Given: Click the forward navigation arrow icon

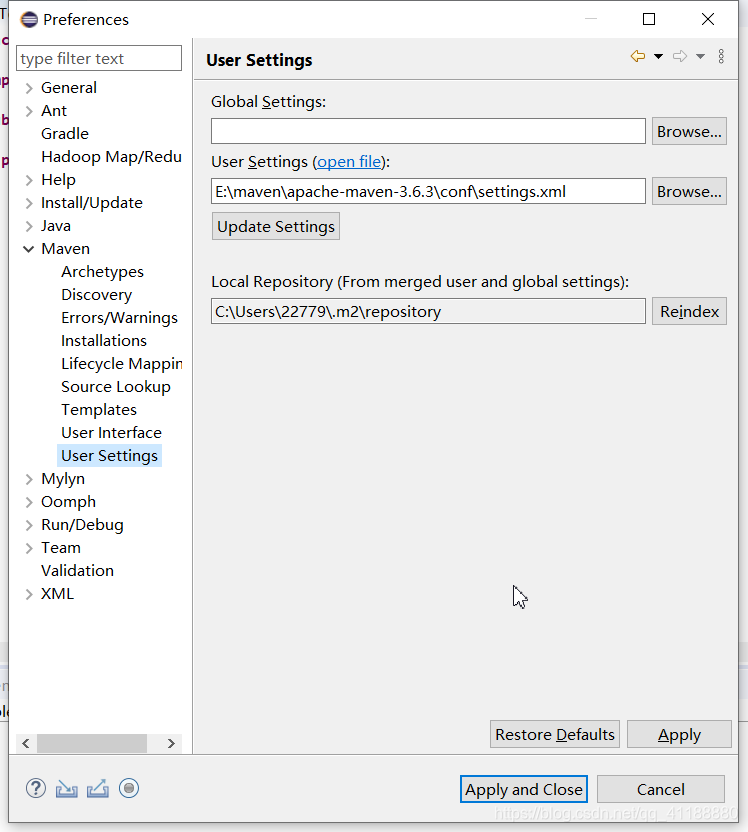Looking at the screenshot, I should pyautogui.click(x=678, y=56).
